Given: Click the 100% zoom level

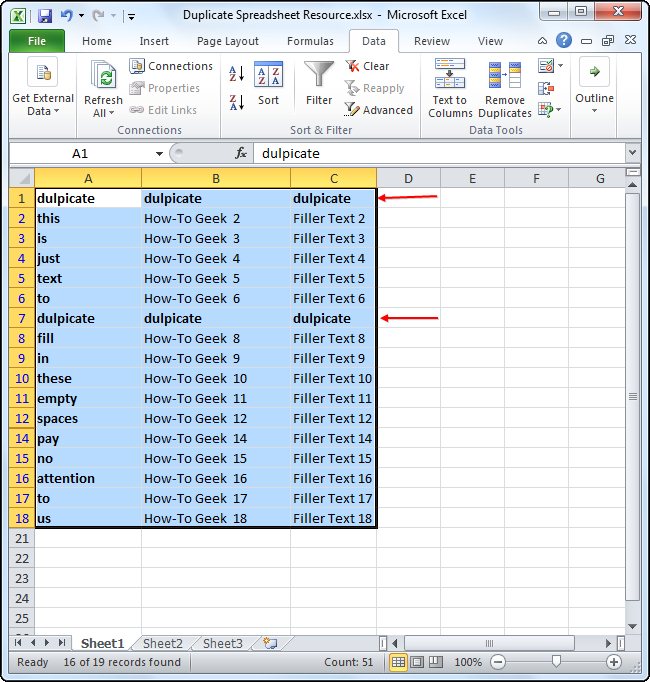Looking at the screenshot, I should tap(468, 662).
